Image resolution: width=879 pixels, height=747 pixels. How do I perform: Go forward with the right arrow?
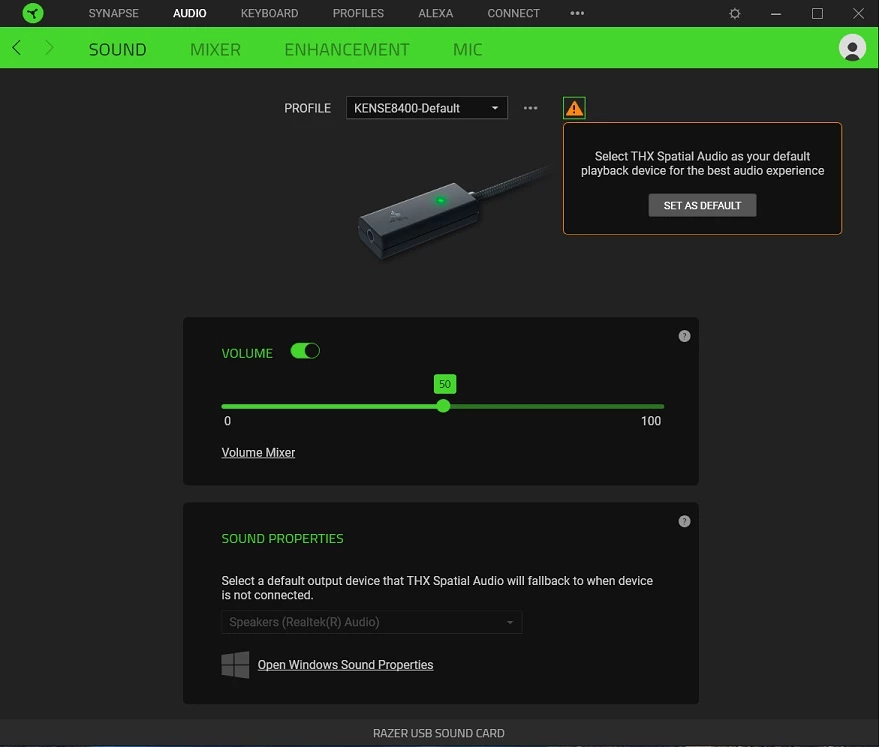tap(49, 48)
